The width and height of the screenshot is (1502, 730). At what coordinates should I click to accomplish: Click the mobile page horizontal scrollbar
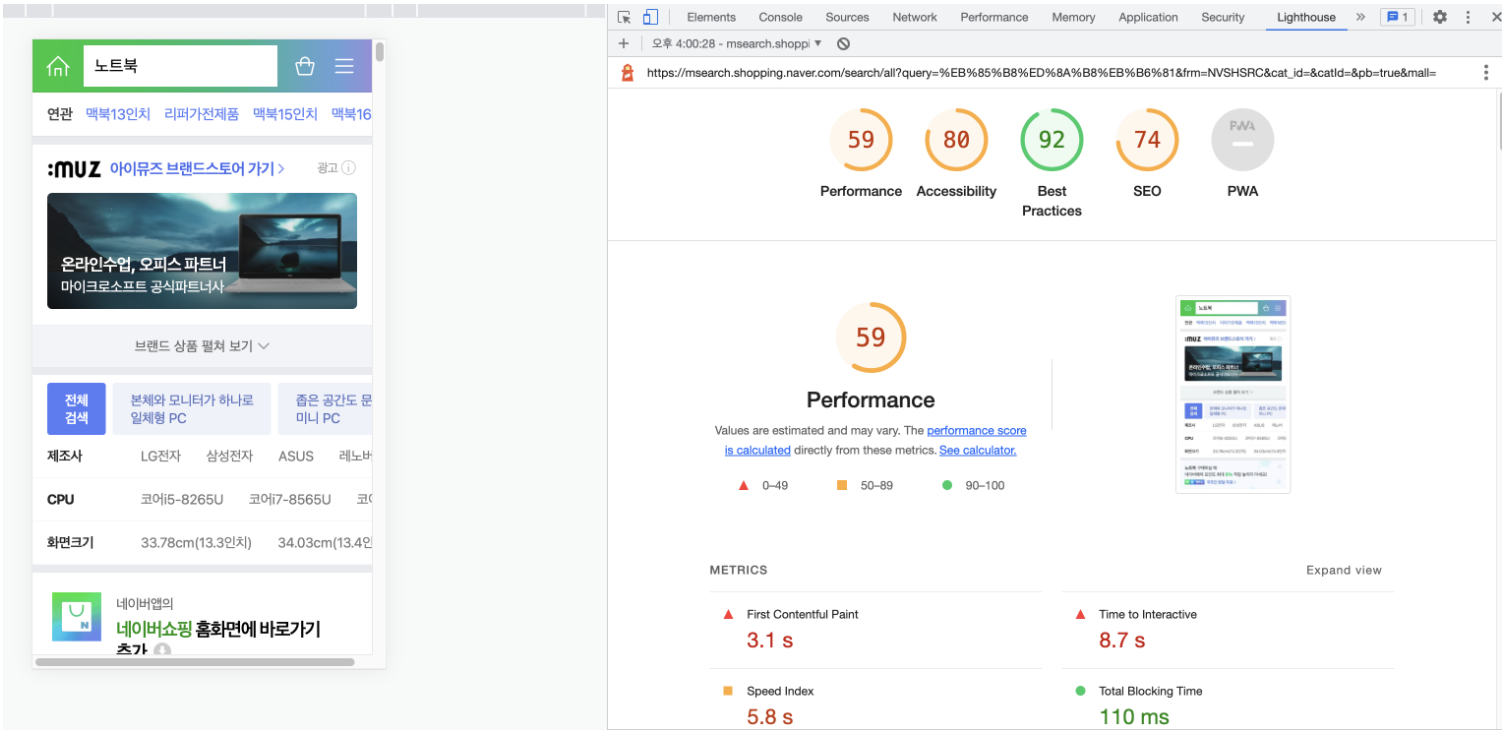(195, 662)
